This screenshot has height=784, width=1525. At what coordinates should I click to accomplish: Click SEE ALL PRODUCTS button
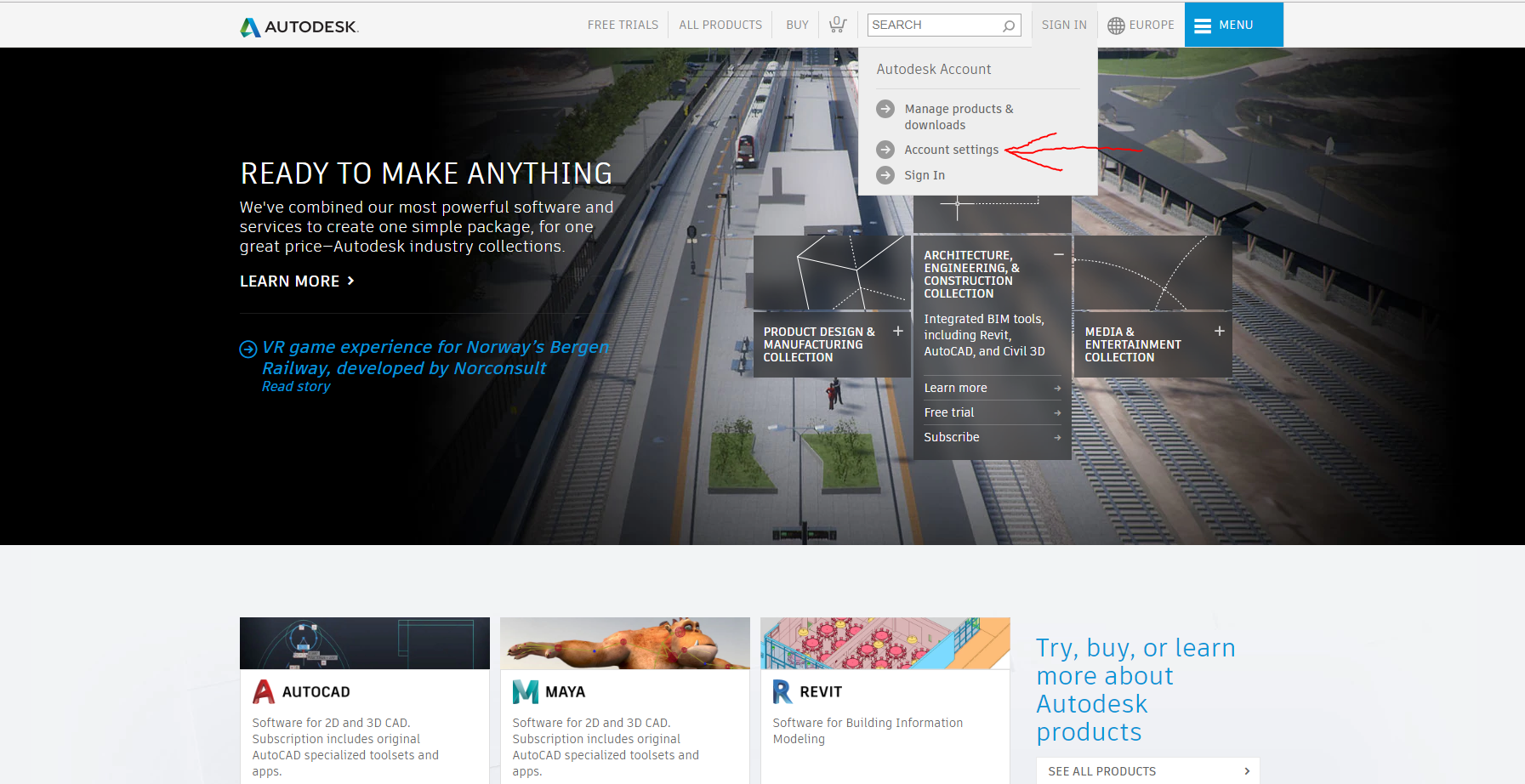point(1147,770)
